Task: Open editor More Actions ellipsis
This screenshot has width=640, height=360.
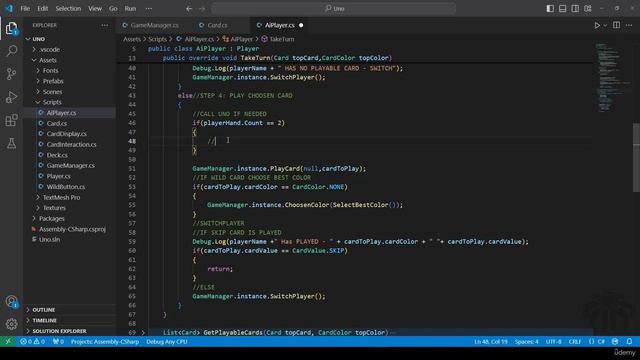Action: pyautogui.click(x=629, y=25)
